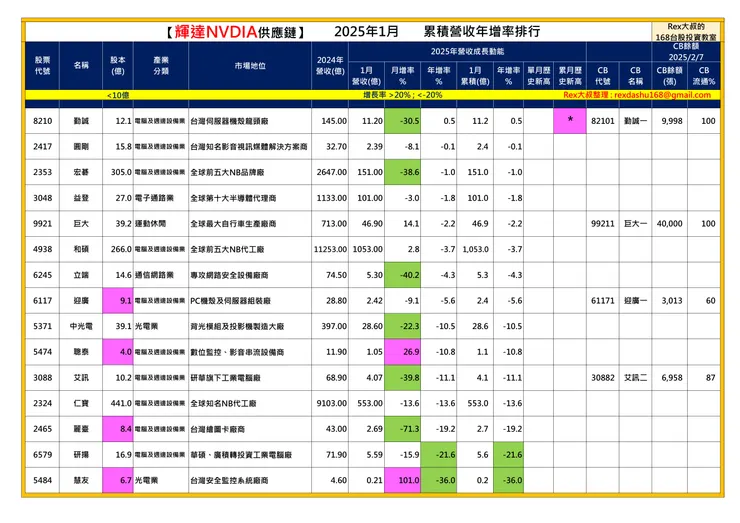Screen dimensions: 740x523
Task: Select the green cell '-40.2'
Action: pos(403,275)
